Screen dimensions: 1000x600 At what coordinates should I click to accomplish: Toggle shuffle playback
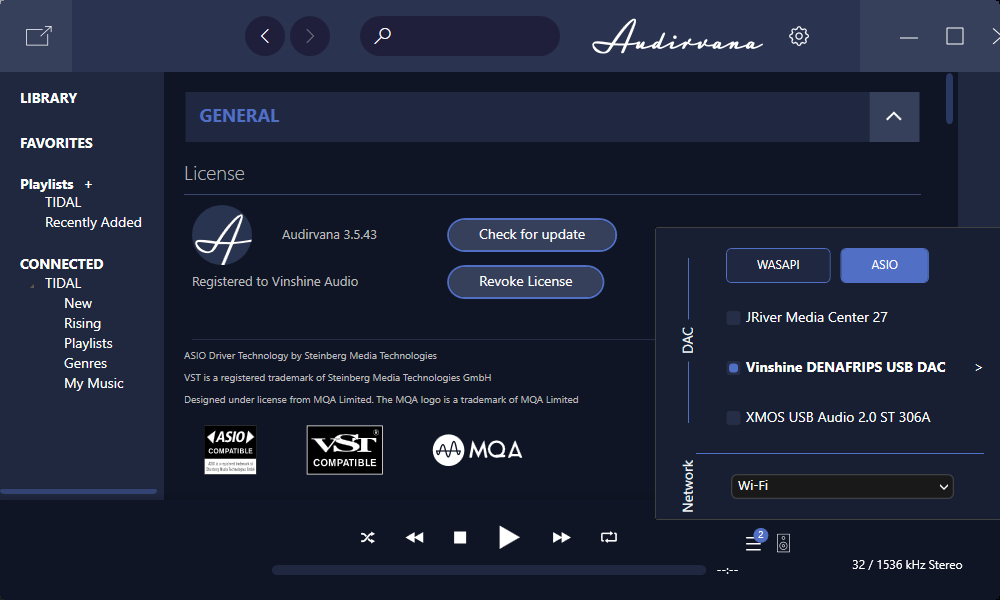click(367, 538)
